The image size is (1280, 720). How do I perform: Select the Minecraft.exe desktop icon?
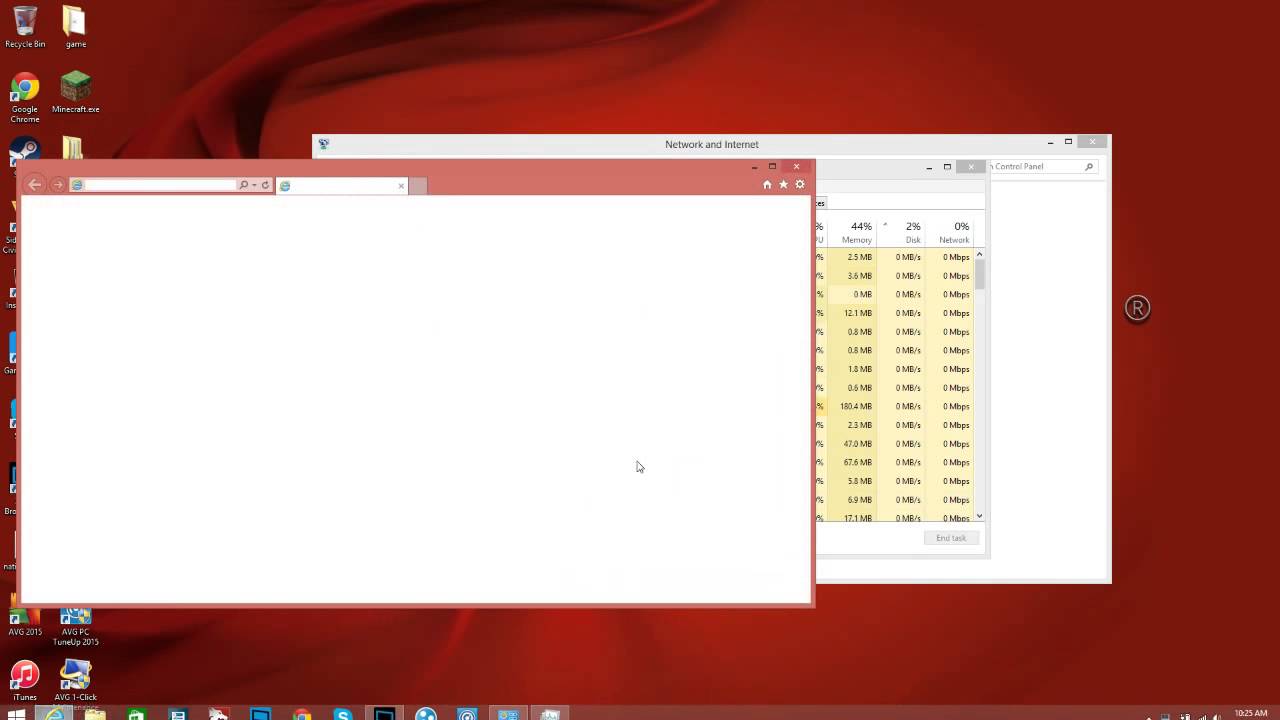tap(76, 93)
